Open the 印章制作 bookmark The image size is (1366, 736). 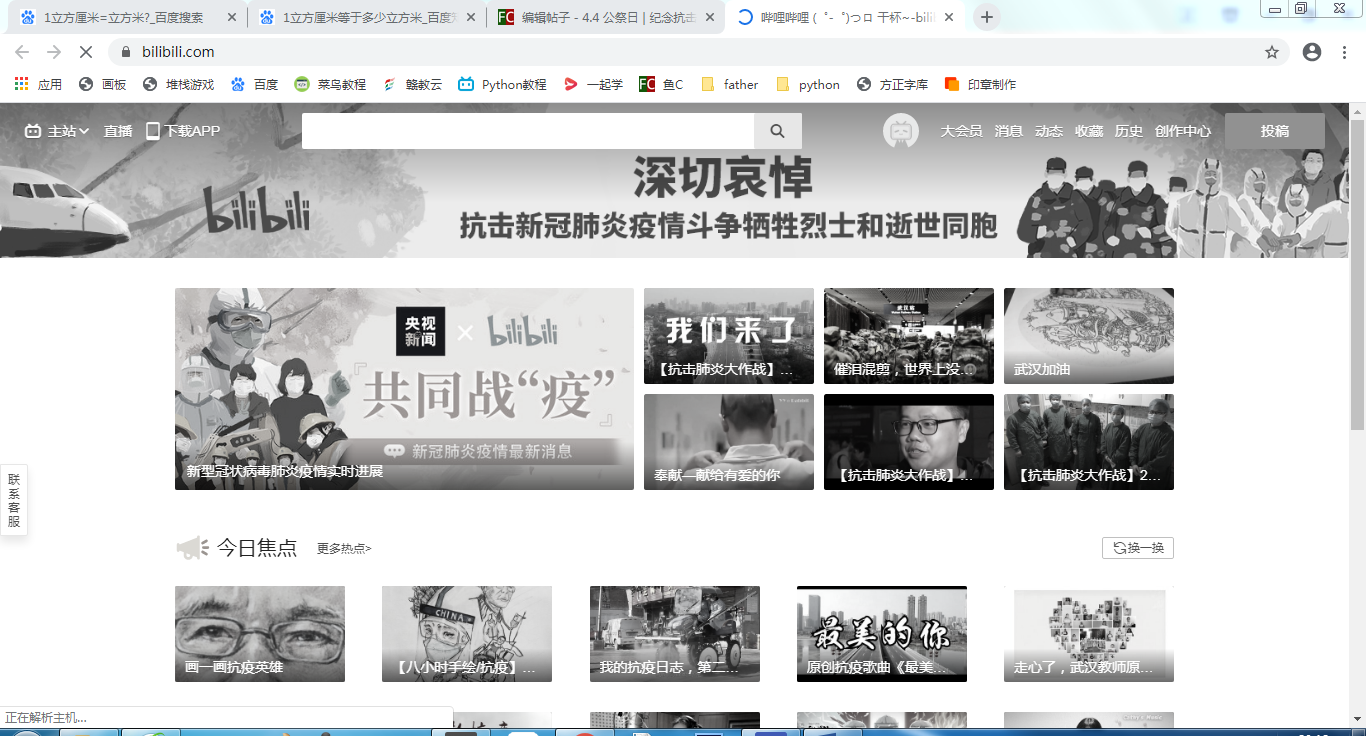[981, 85]
